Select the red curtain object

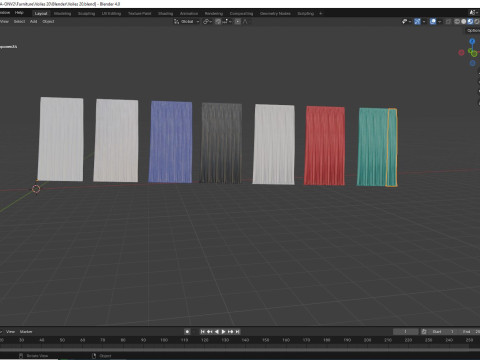(324, 146)
